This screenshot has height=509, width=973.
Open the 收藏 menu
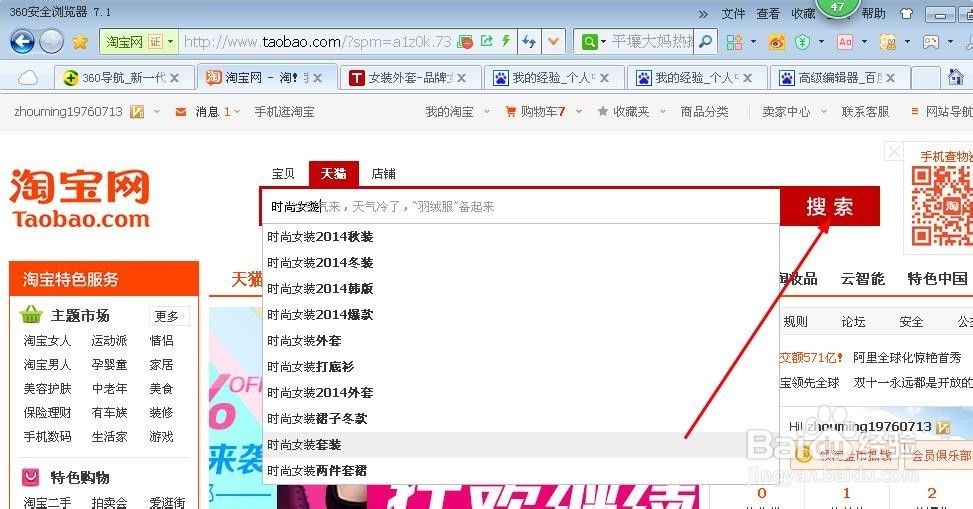pyautogui.click(x=803, y=14)
